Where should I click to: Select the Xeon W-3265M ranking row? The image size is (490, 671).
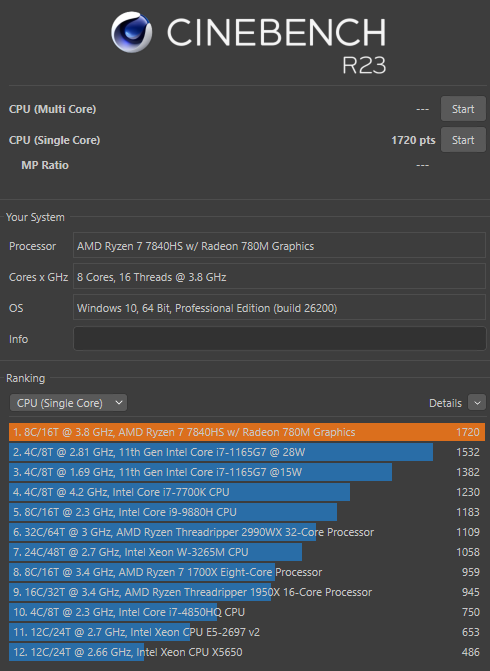(247, 552)
